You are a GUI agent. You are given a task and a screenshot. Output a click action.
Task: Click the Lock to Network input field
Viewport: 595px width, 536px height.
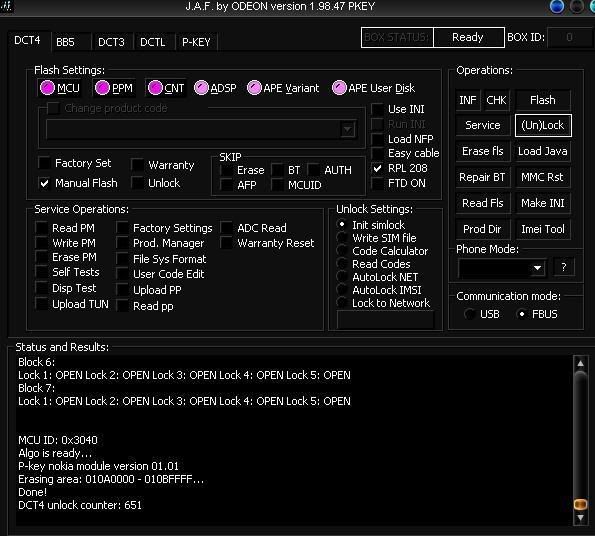[385, 320]
